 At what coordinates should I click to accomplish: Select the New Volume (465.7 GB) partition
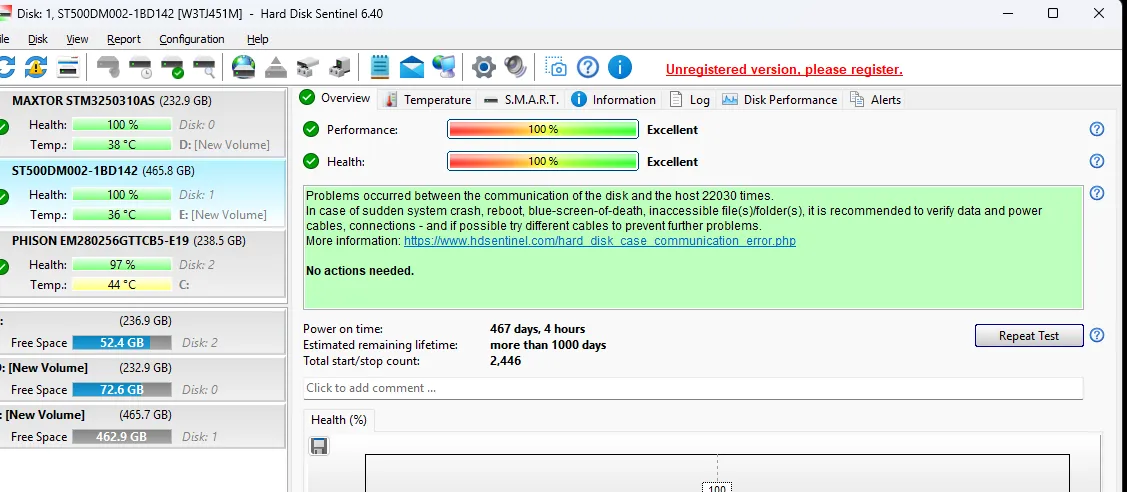[x=142, y=425]
